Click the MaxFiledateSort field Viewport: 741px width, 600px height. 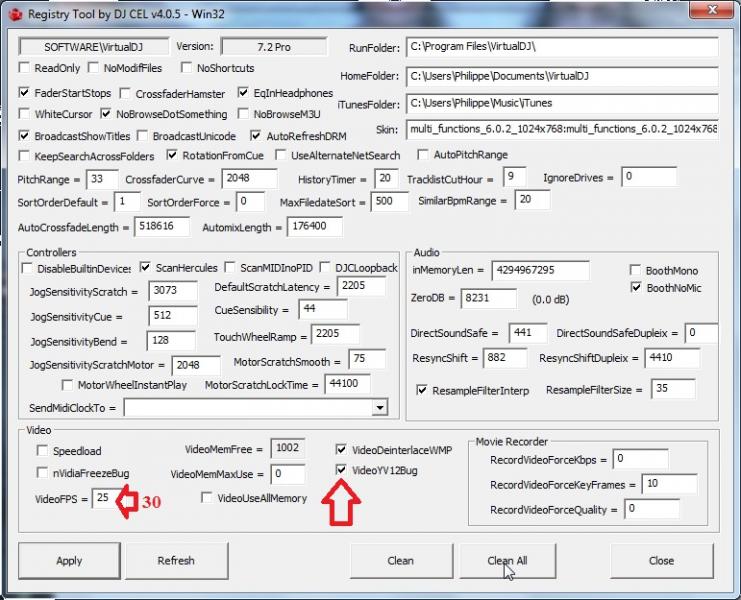coord(390,201)
